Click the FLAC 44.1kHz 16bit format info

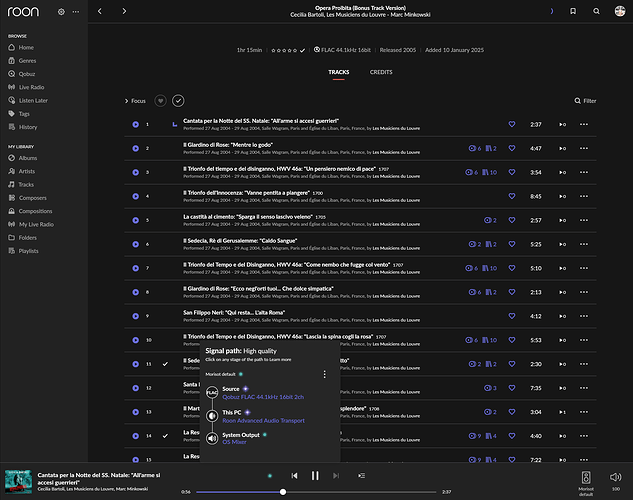tap(342, 50)
